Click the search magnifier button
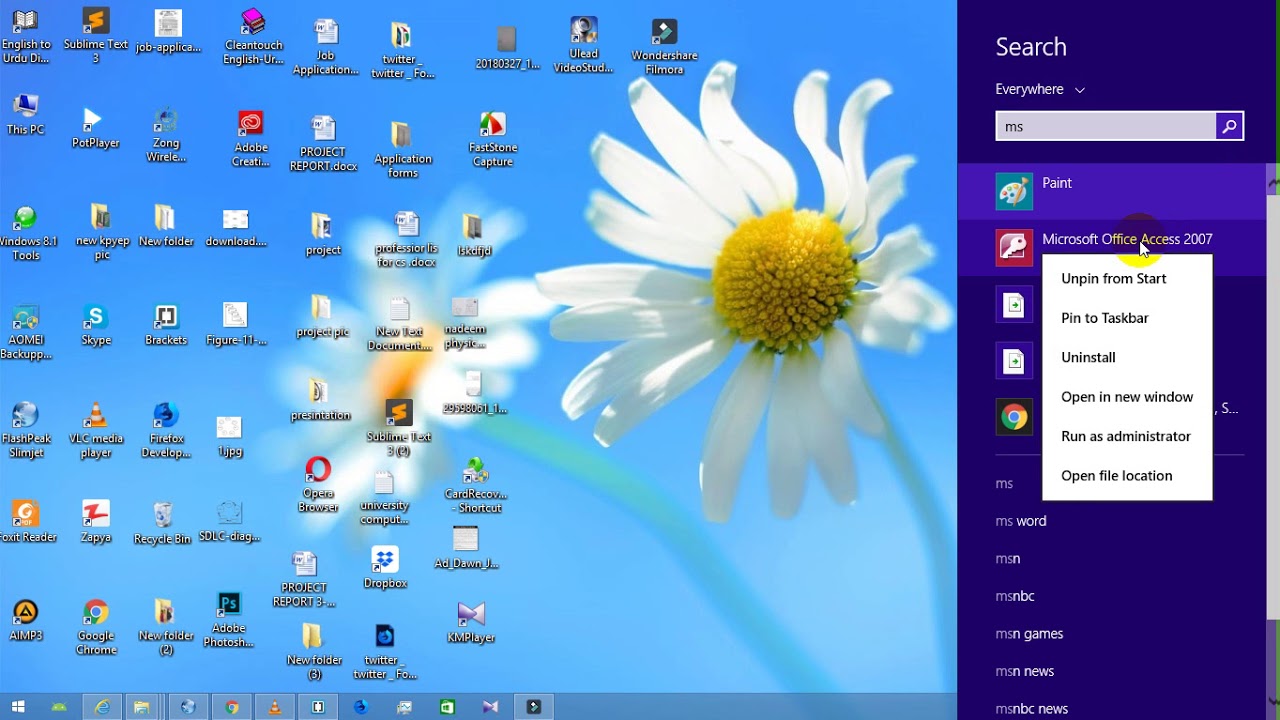1280x720 pixels. click(1229, 126)
